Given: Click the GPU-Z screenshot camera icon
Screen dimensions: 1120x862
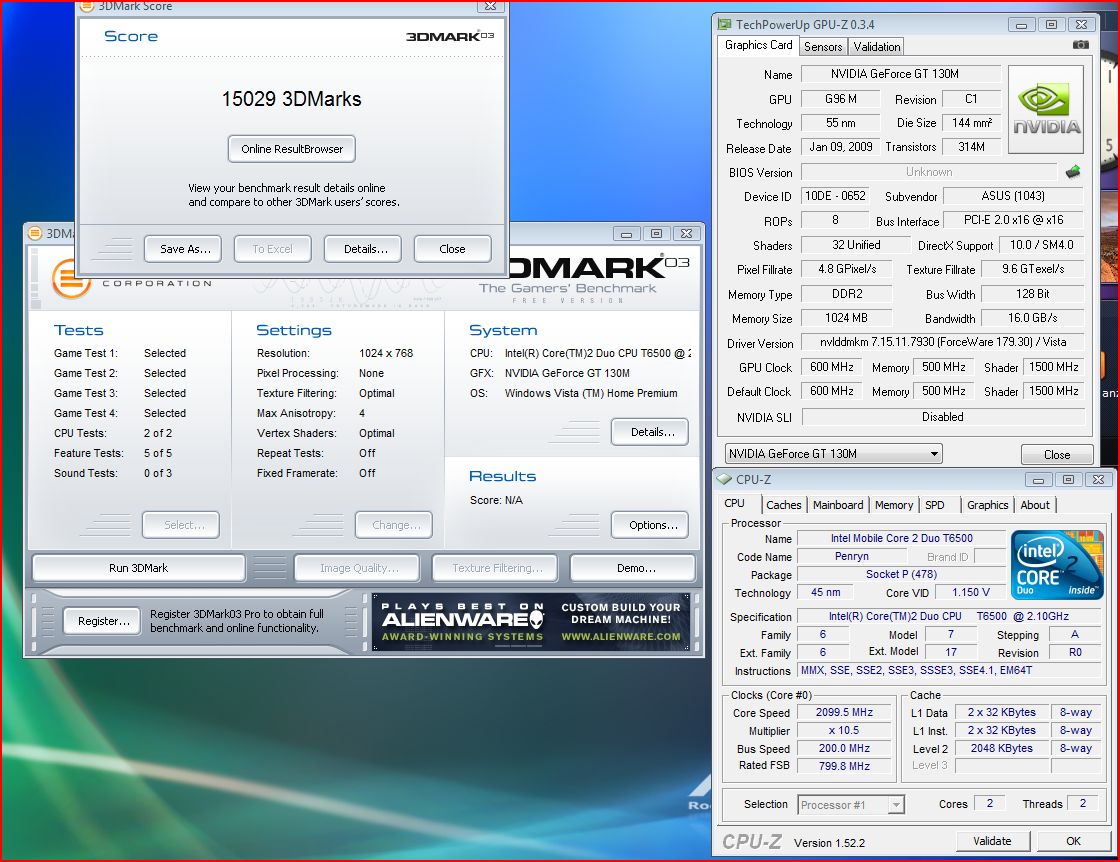Looking at the screenshot, I should [1081, 45].
